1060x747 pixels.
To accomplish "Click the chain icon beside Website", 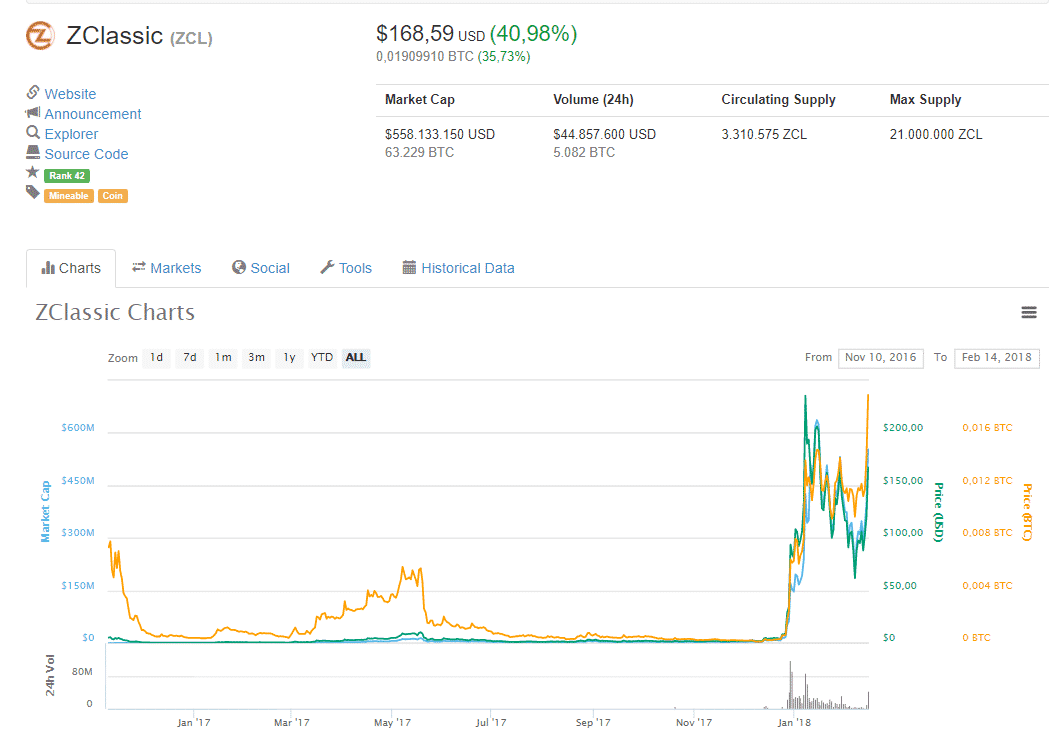I will coord(33,93).
